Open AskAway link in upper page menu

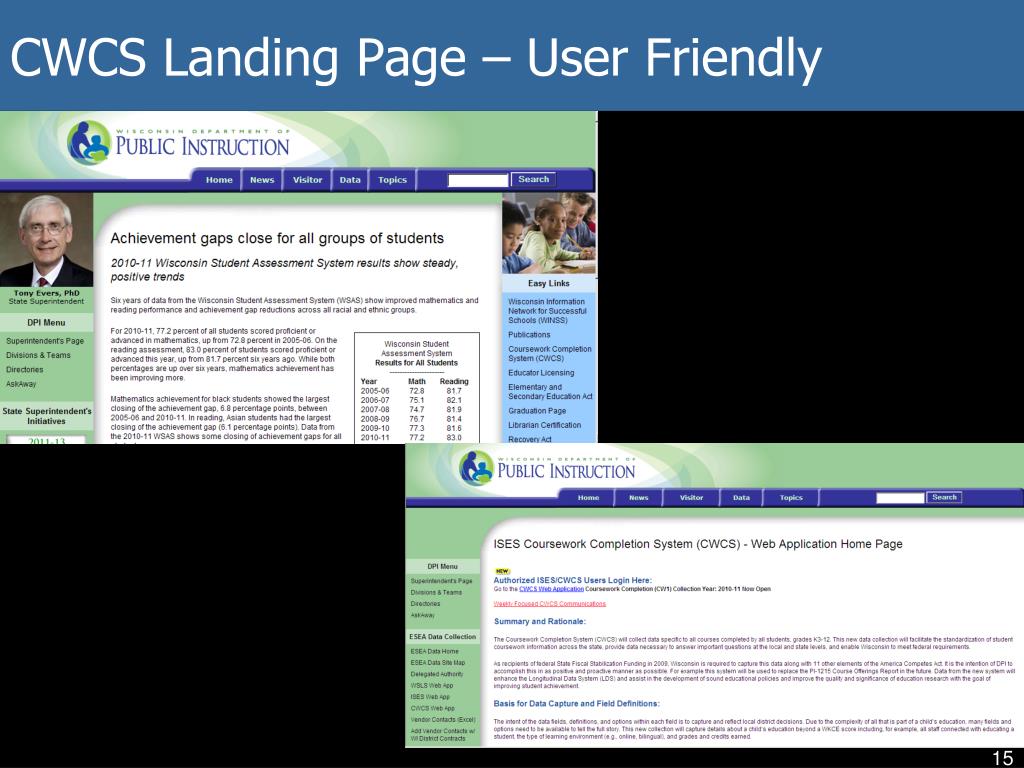point(22,384)
